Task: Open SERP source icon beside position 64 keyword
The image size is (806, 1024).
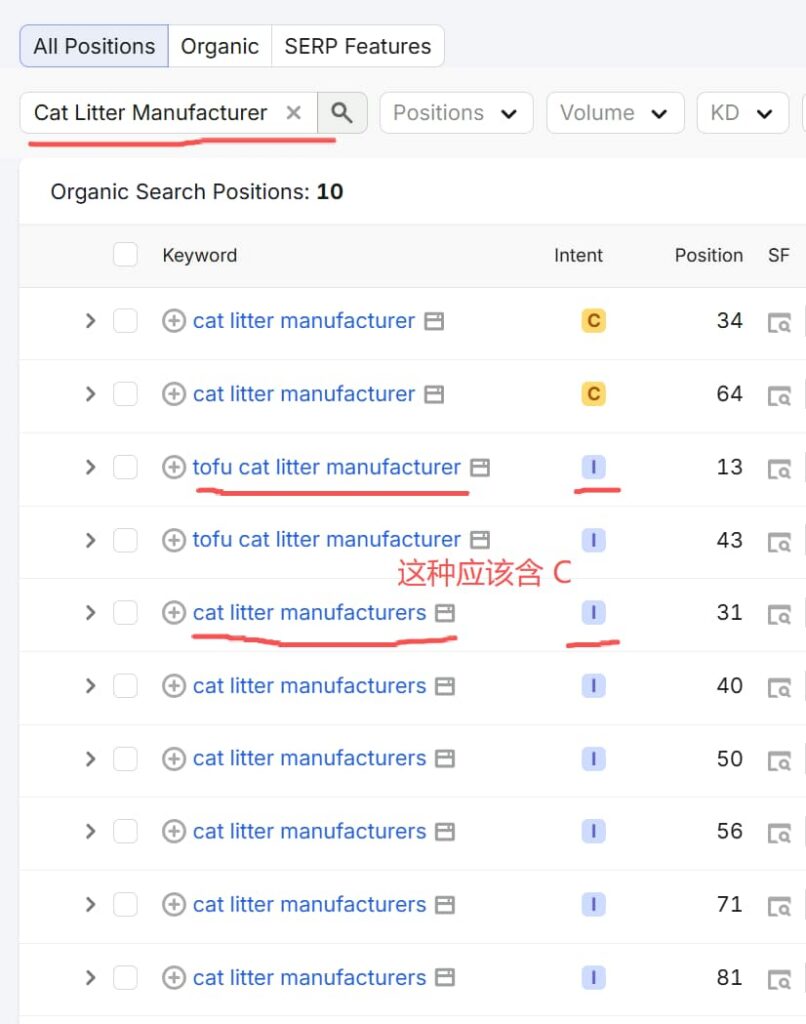Action: pos(434,394)
